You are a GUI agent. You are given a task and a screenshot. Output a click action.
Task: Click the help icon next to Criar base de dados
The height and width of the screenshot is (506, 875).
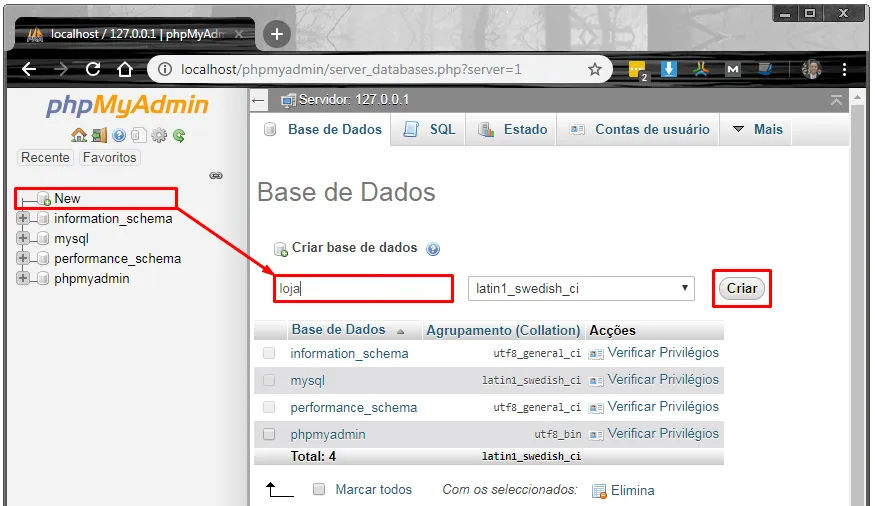click(x=433, y=249)
